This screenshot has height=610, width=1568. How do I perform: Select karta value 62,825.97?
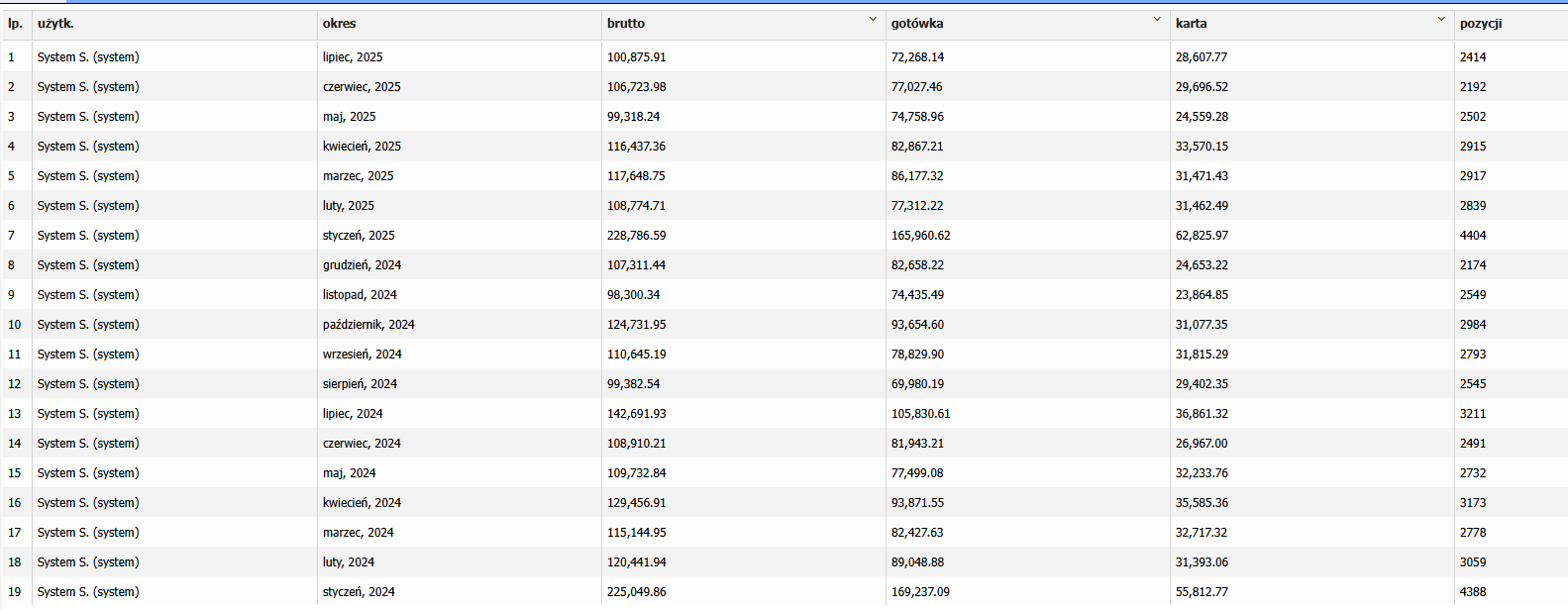click(x=1202, y=236)
